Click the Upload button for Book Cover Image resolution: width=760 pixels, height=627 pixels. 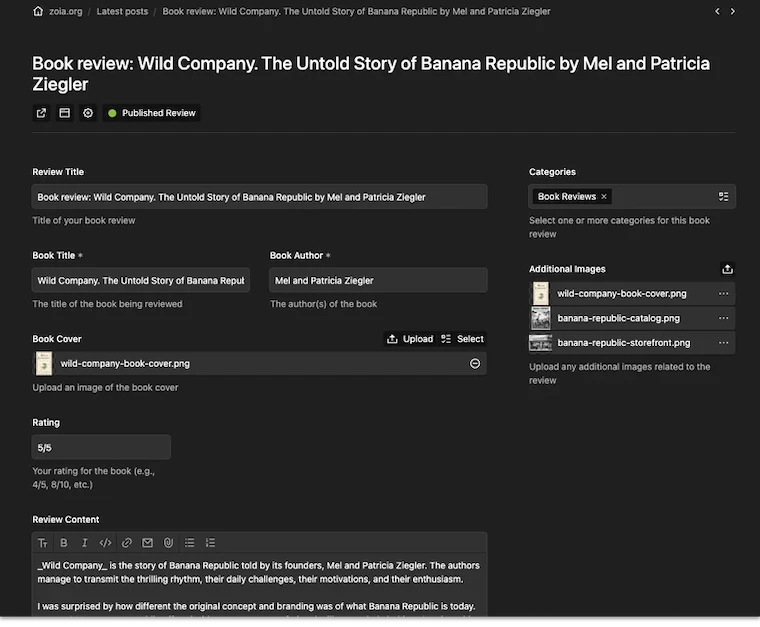410,339
